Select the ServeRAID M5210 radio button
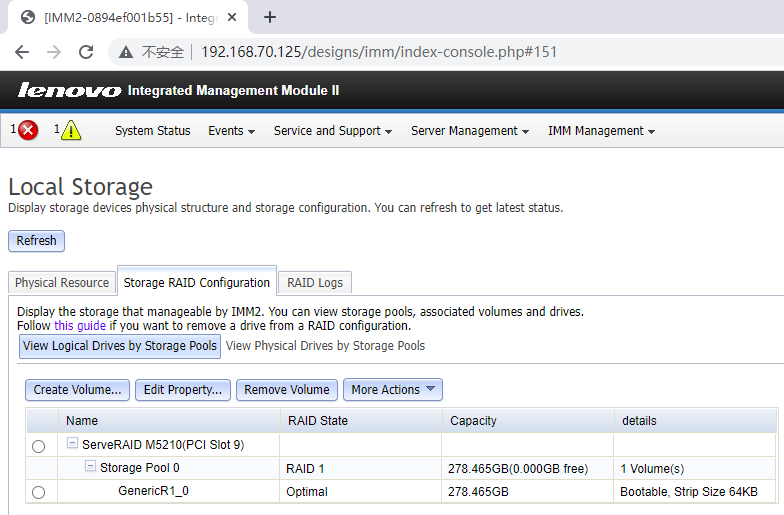The width and height of the screenshot is (784, 515). [38, 446]
